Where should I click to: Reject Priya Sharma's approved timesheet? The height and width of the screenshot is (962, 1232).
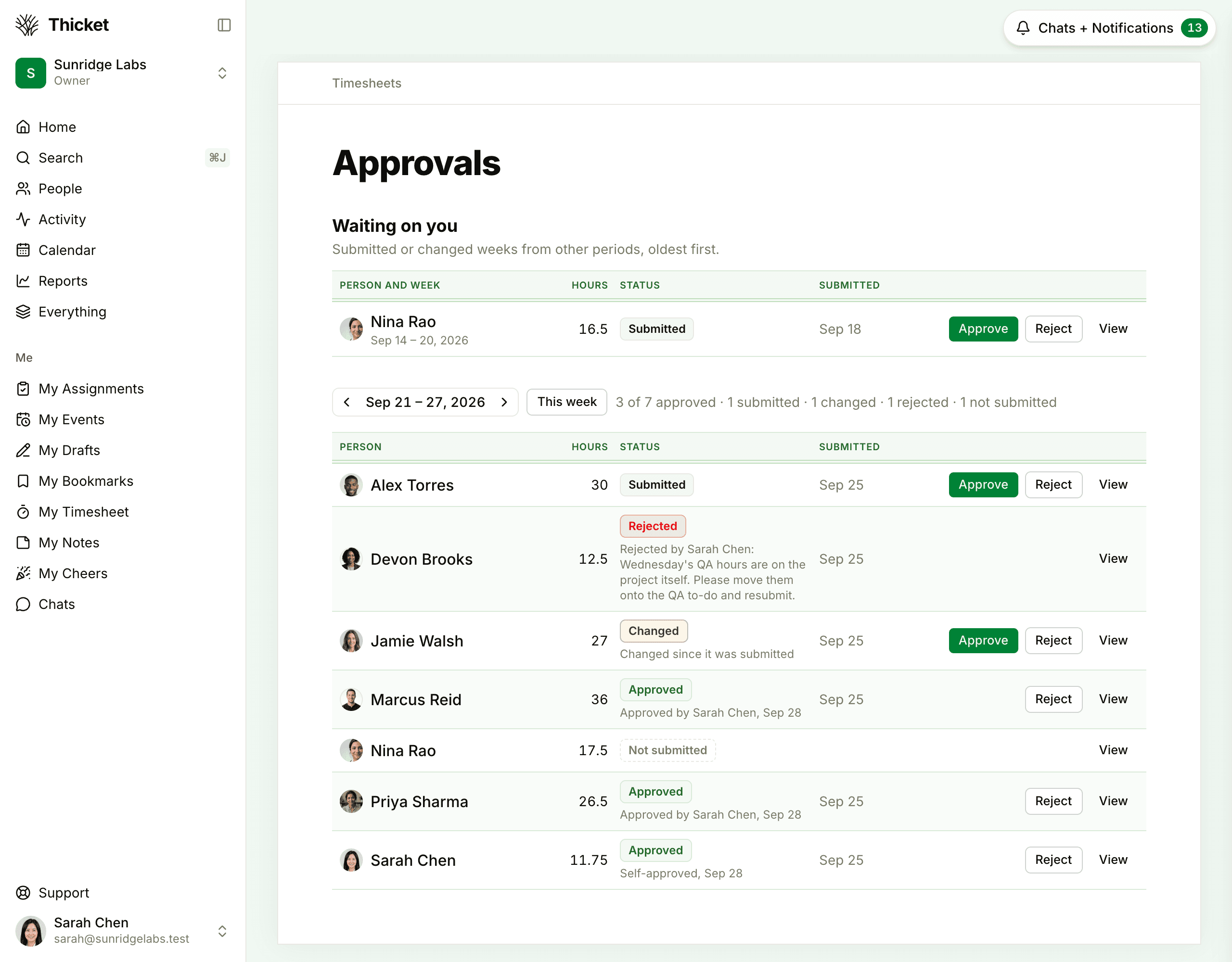click(1053, 801)
